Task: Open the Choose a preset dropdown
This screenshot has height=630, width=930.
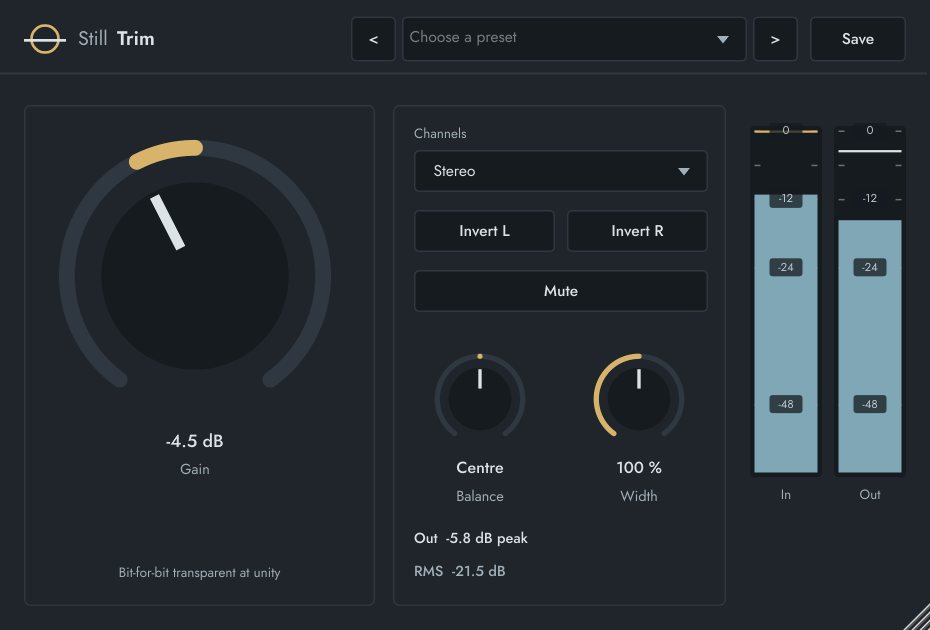Action: coord(574,39)
